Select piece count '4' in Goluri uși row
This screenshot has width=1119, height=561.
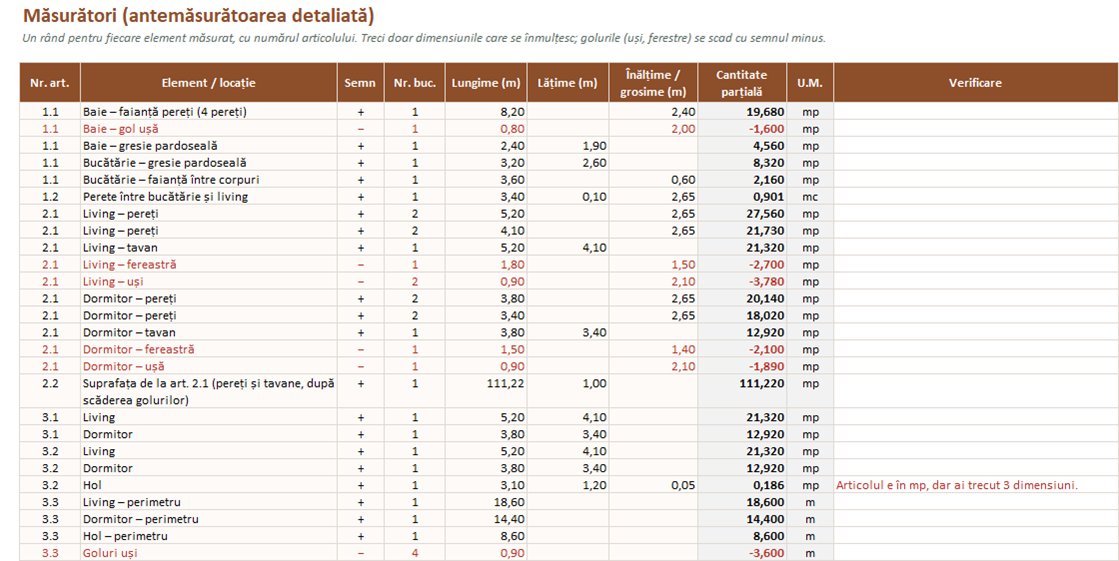pos(415,553)
